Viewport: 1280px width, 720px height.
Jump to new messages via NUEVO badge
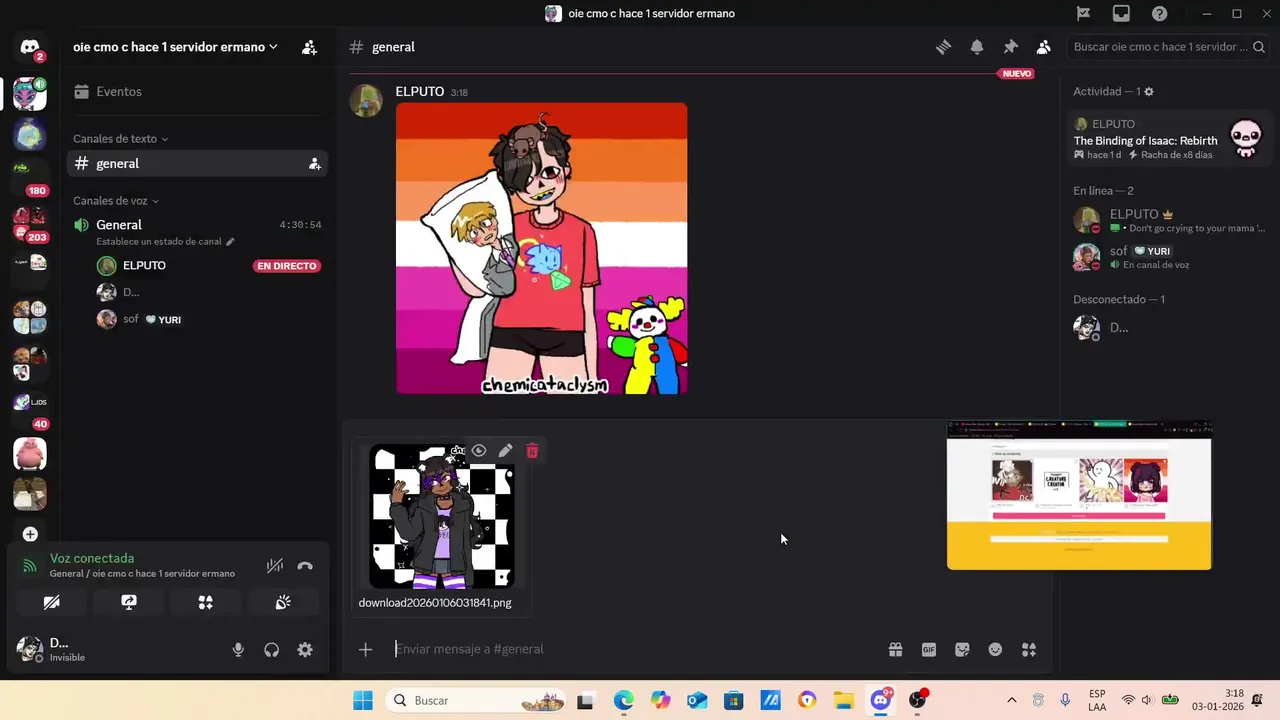1016,74
